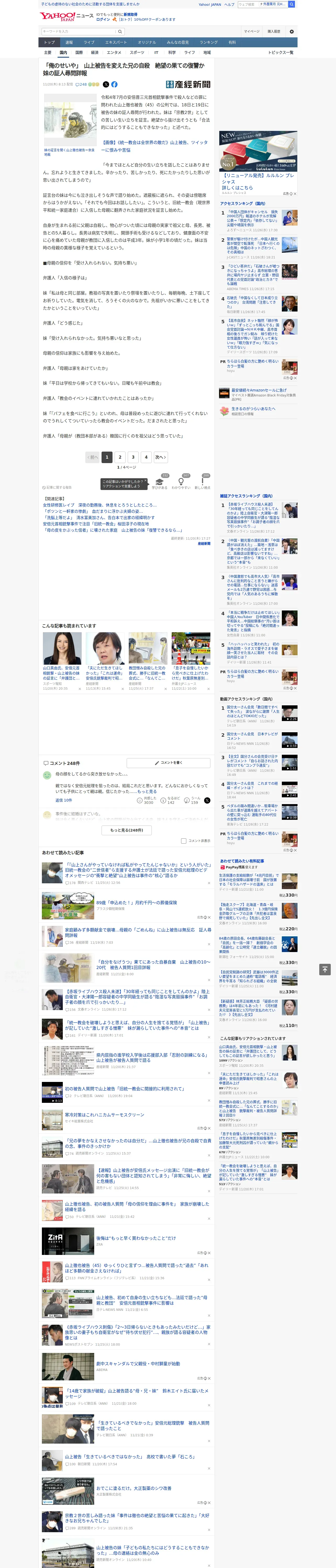Image resolution: width=336 pixels, height=1568 pixels.
Task: Open the 速報 tab
Action: (69, 43)
